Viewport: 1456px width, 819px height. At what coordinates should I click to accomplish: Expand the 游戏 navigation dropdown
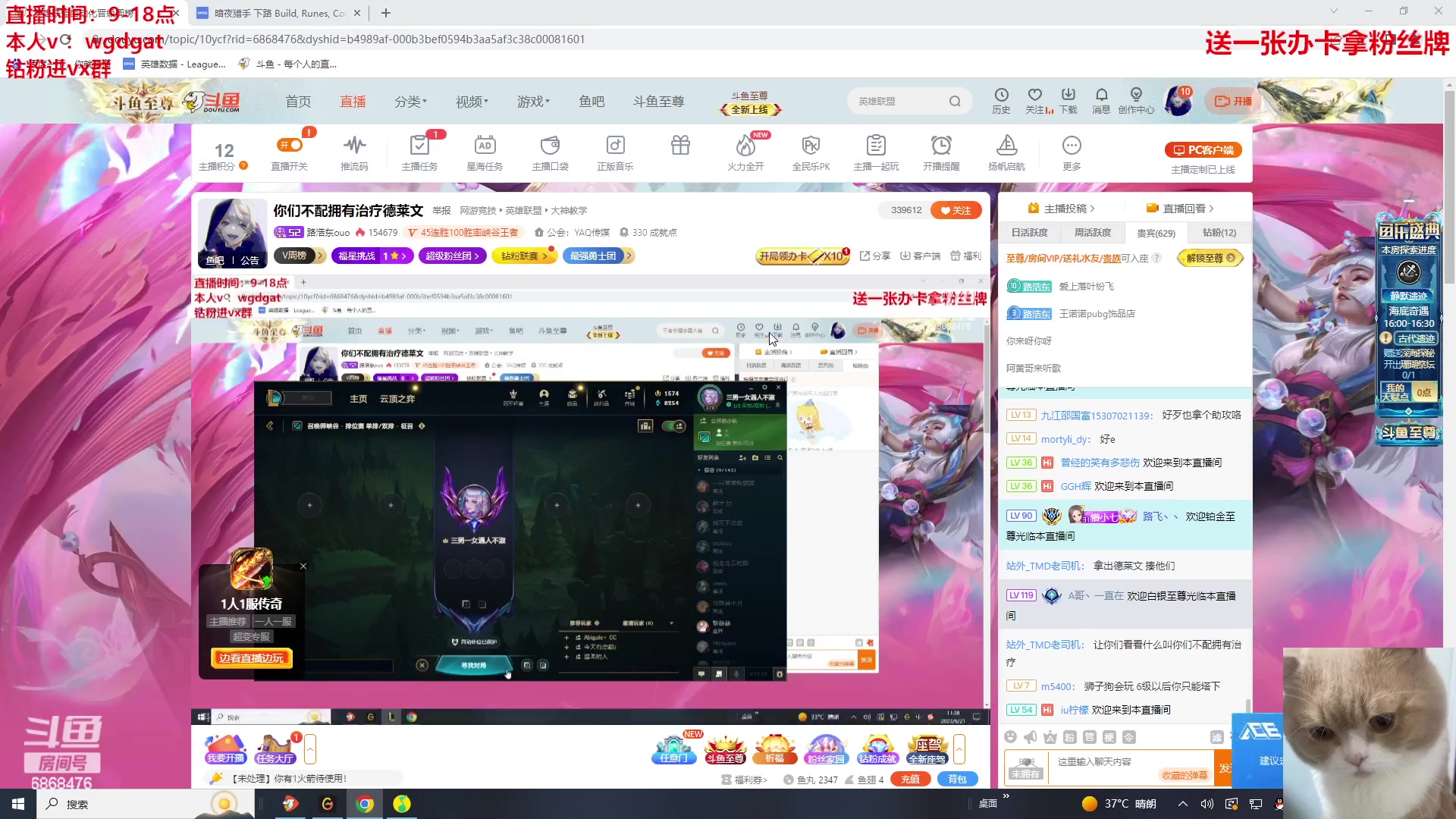pyautogui.click(x=533, y=102)
